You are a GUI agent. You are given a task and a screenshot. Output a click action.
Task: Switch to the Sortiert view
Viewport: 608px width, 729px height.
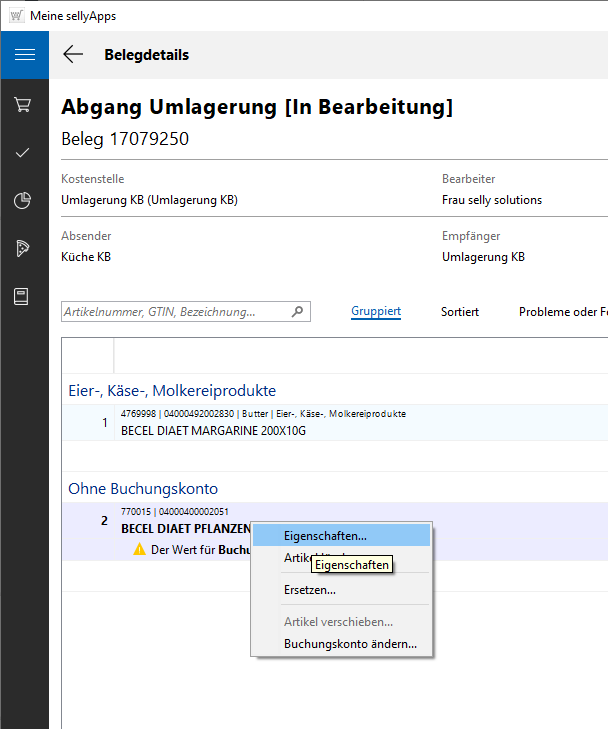coord(460,312)
